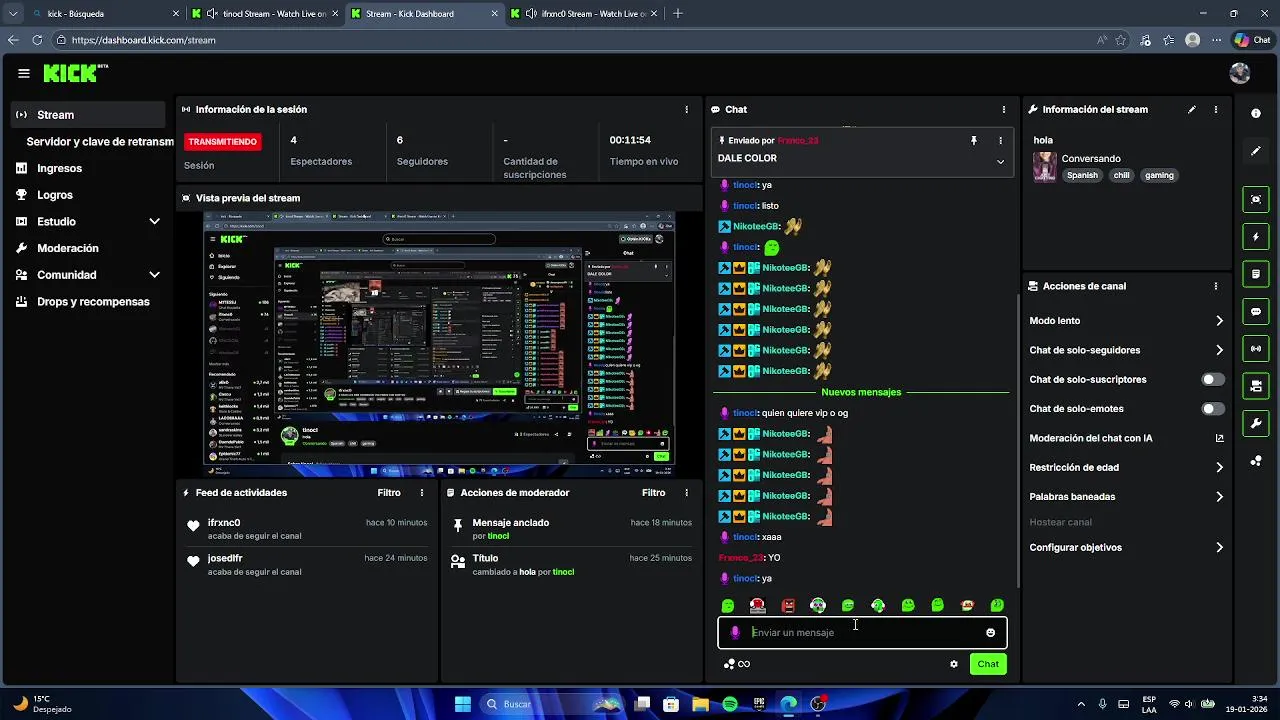Viewport: 1280px width, 720px height.
Task: Open Acciones de moderador three-dot menu
Action: (x=686, y=493)
